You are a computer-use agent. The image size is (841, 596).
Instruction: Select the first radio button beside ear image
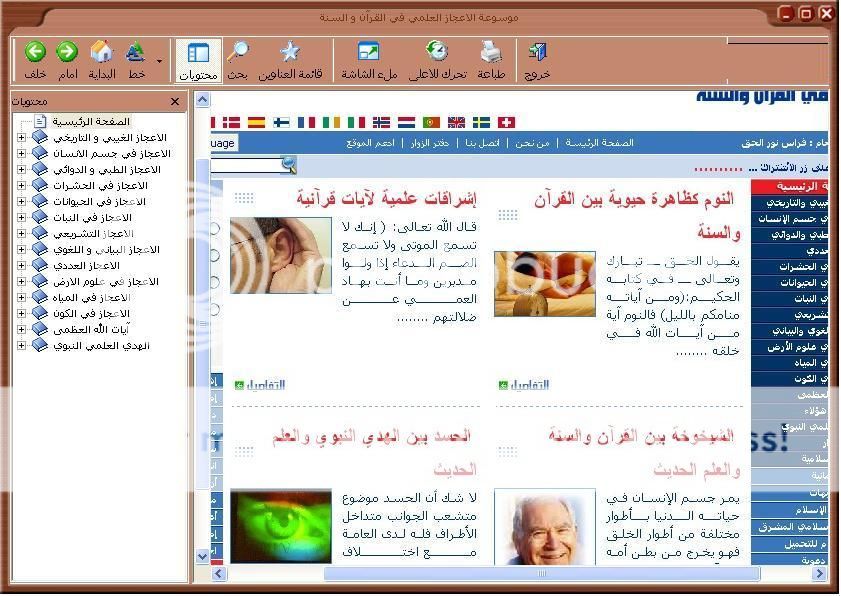213,229
